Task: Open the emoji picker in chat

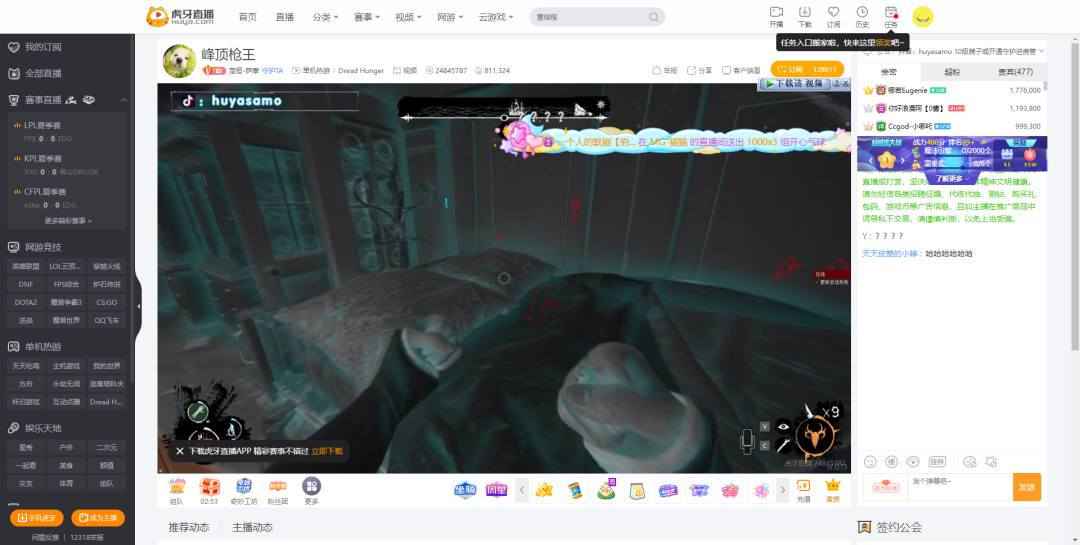Action: point(870,461)
